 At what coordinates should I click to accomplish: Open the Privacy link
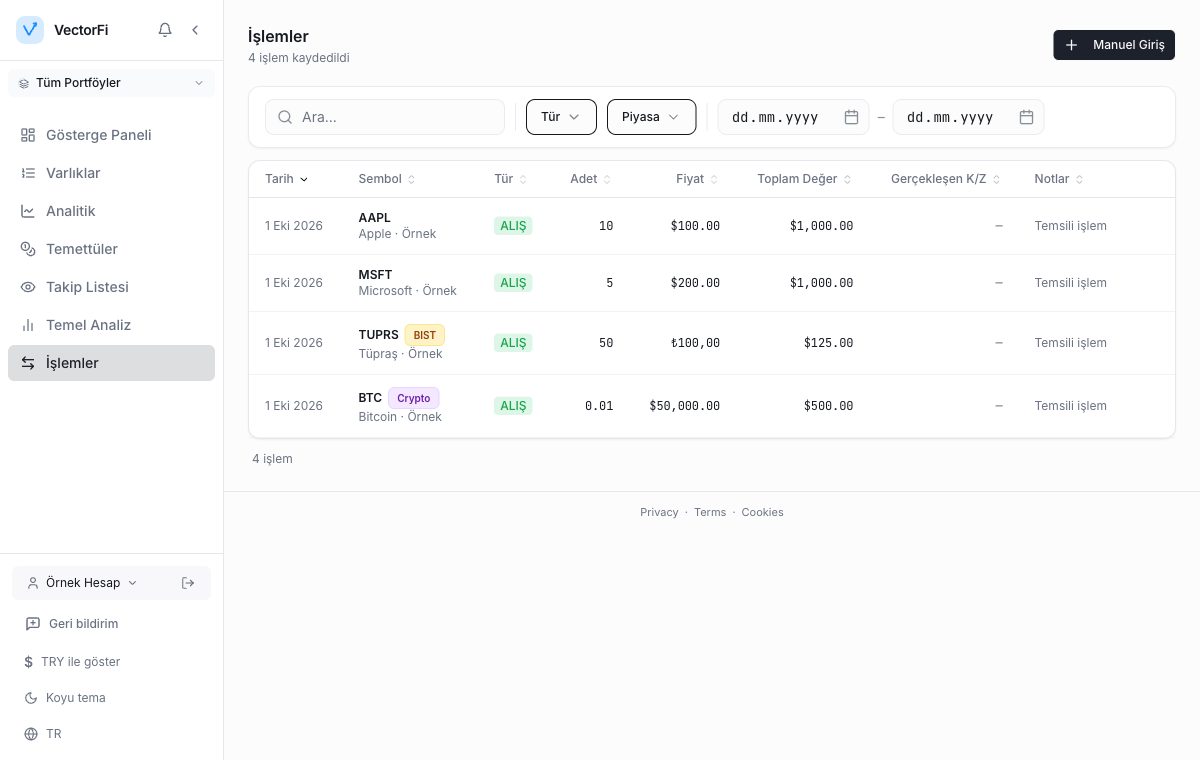[x=659, y=512]
